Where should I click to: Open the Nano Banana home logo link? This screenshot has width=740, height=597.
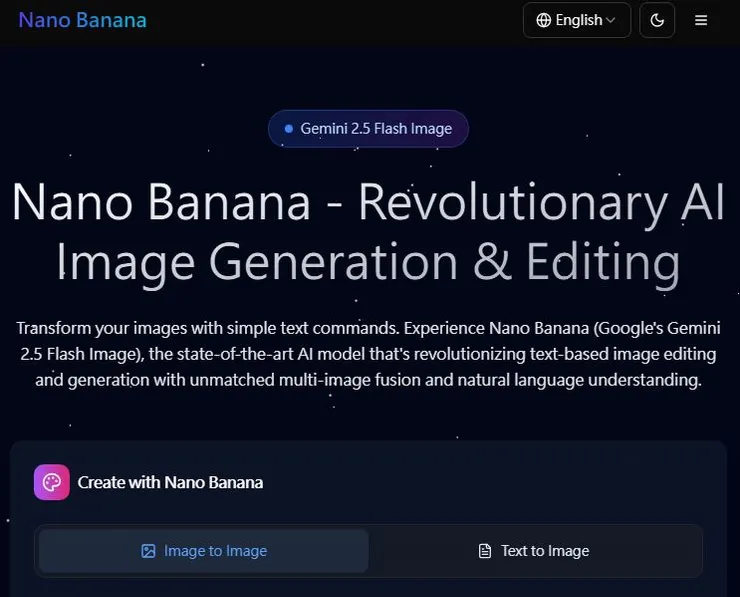pos(83,20)
